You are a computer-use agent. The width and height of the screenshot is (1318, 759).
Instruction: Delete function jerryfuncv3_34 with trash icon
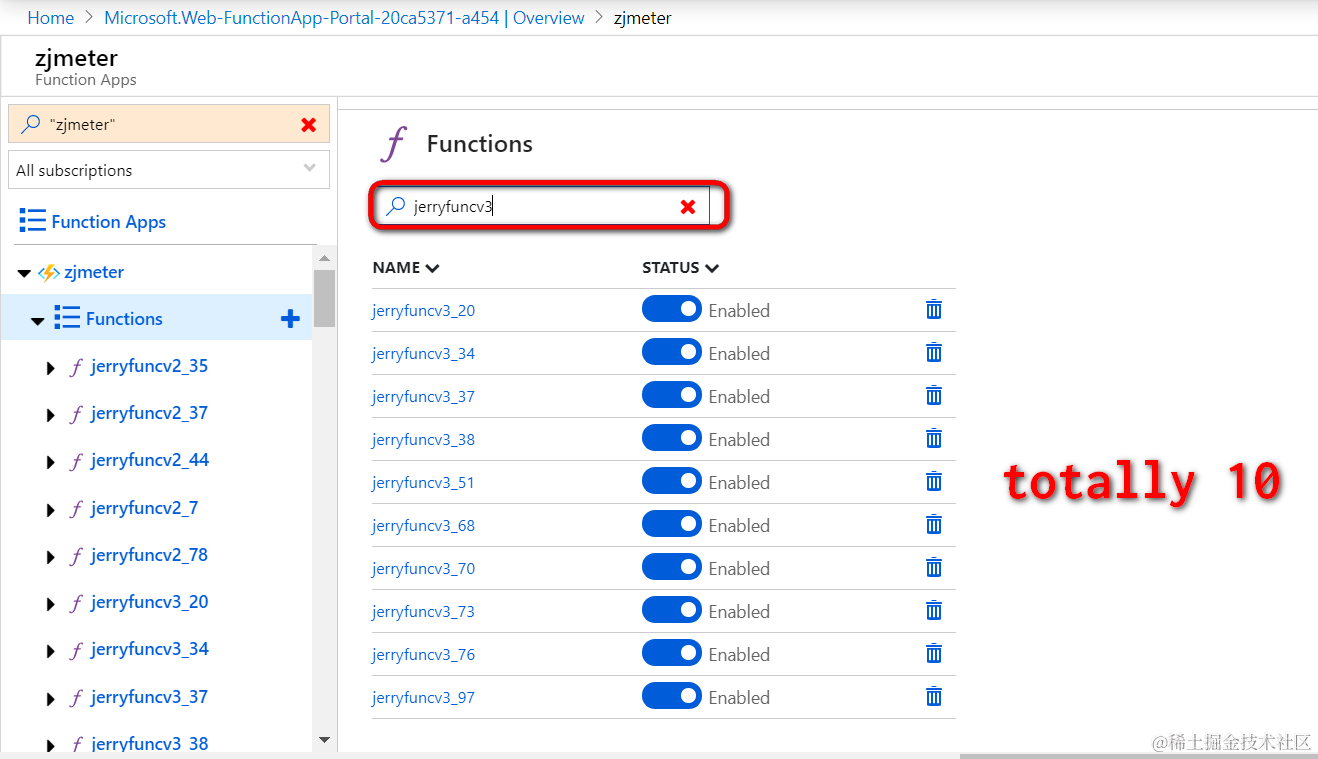click(x=933, y=353)
